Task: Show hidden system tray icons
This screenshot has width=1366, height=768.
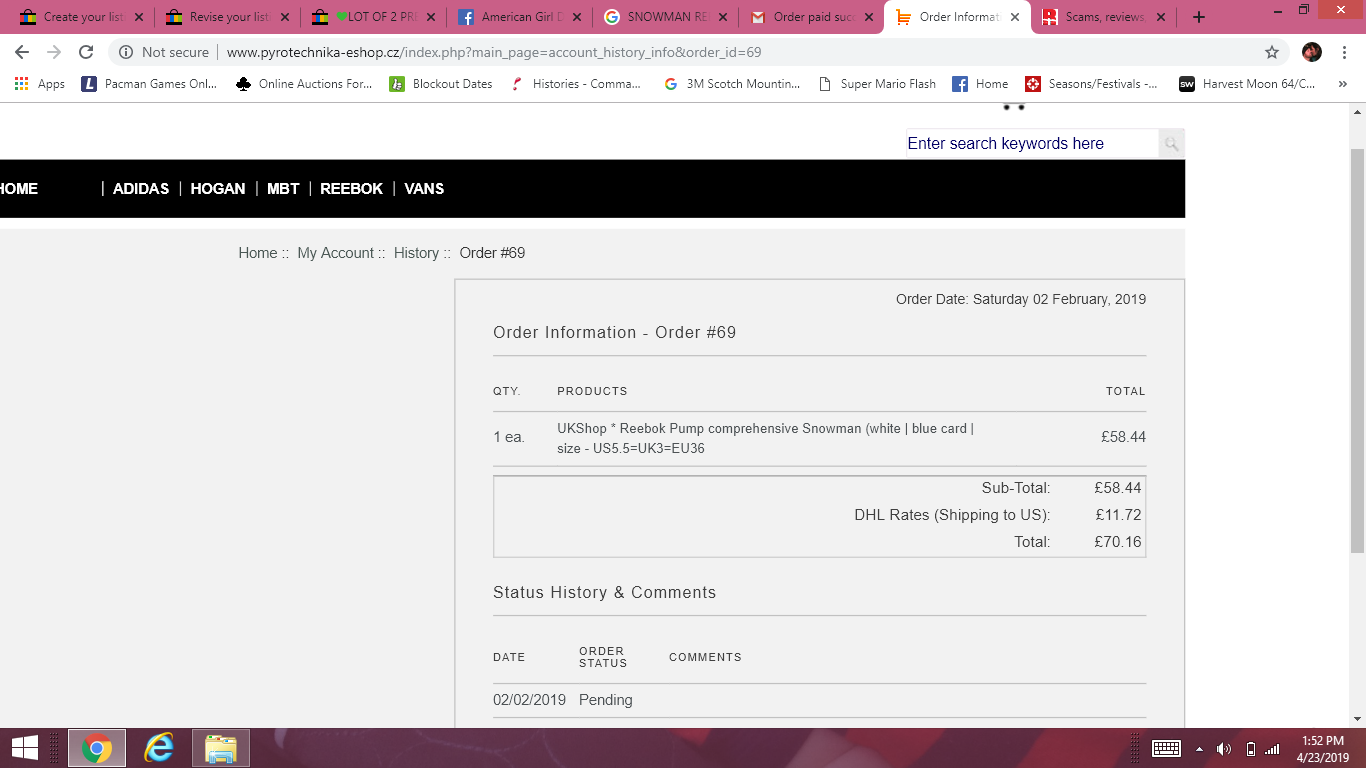Action: (1200, 748)
